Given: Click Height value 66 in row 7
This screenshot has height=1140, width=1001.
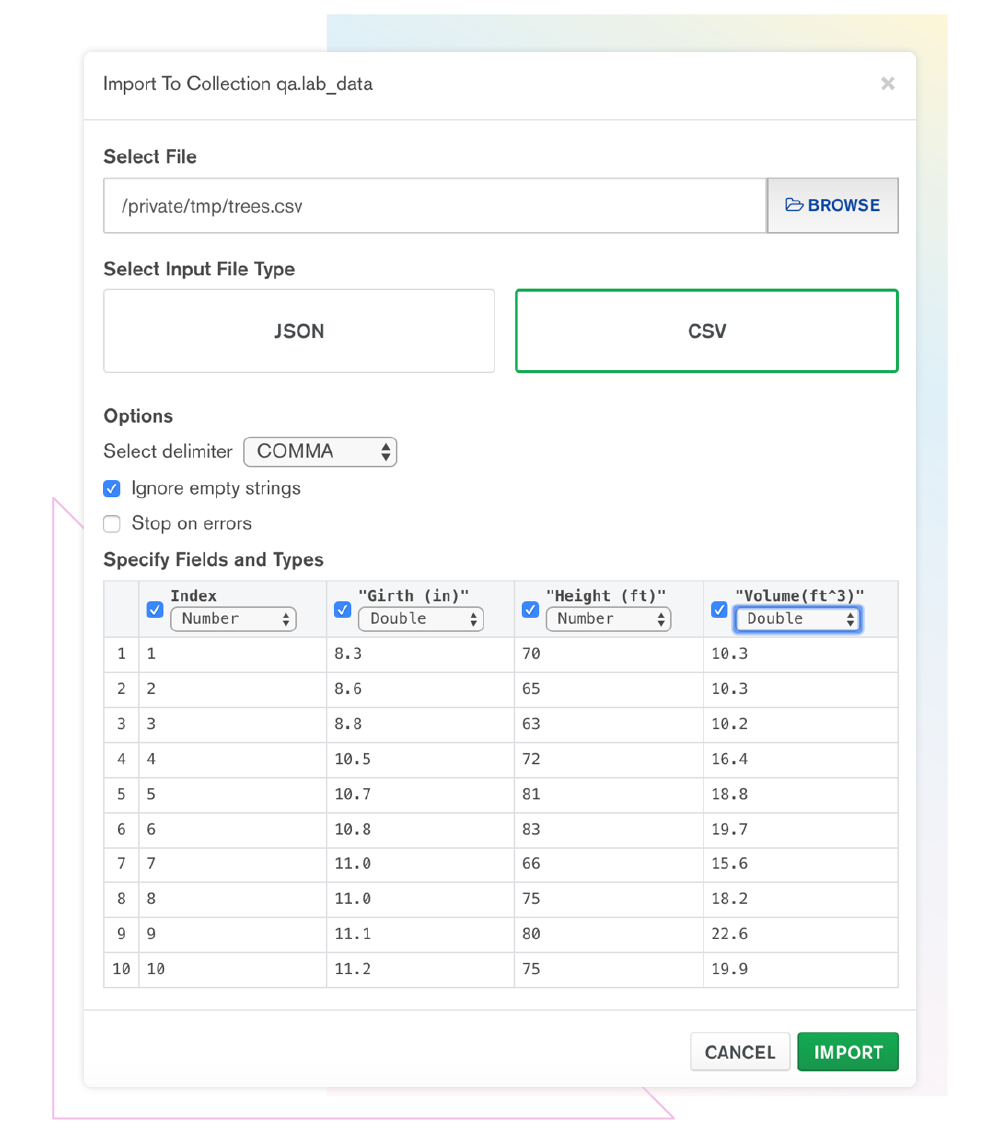Looking at the screenshot, I should click(531, 864).
